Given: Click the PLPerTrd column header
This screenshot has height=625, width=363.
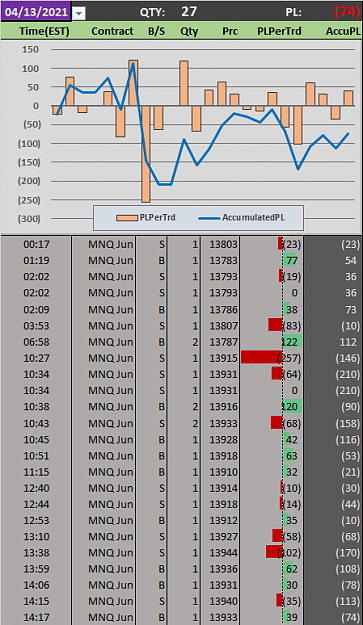Looking at the screenshot, I should 279,31.
